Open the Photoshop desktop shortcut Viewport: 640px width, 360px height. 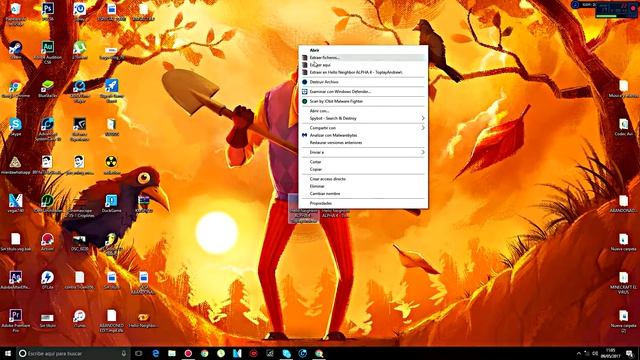[48, 11]
